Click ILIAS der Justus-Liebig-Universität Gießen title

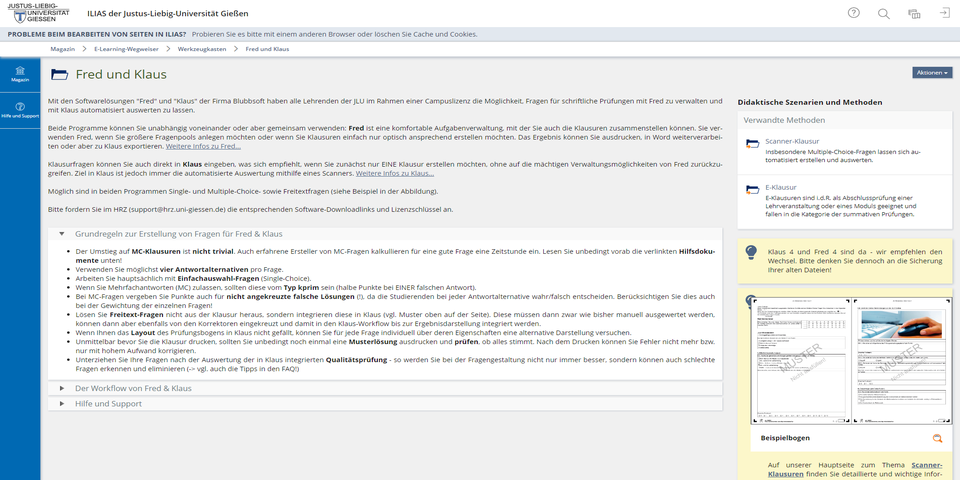pos(168,13)
